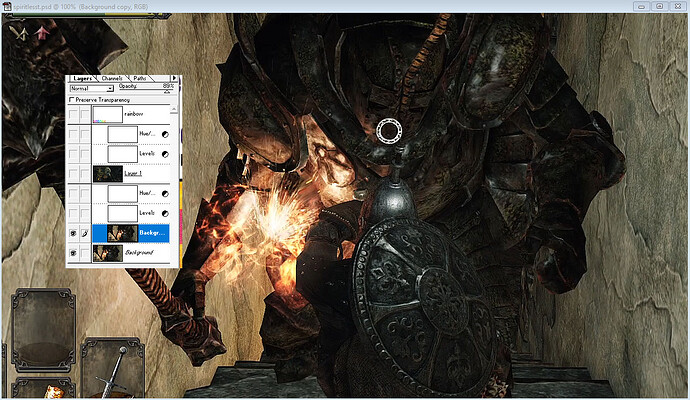Click adjustment icon on Hue/Sat below rainbow
This screenshot has height=400, width=690.
pos(165,134)
